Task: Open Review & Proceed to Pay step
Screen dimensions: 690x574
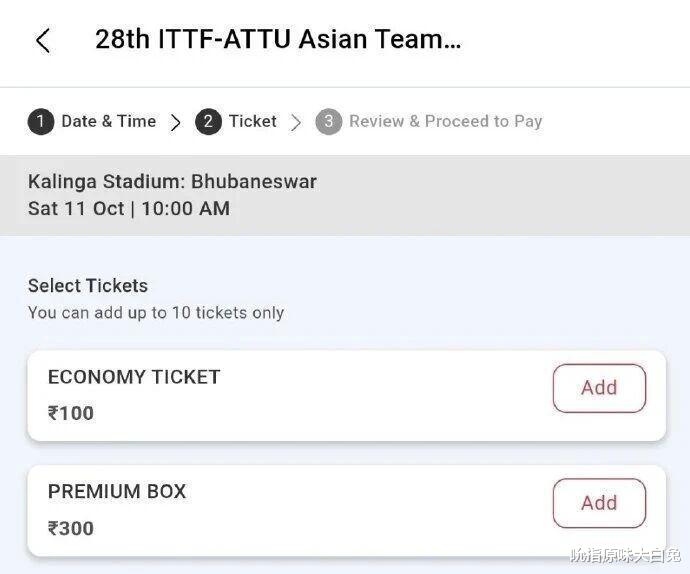Action: point(445,121)
